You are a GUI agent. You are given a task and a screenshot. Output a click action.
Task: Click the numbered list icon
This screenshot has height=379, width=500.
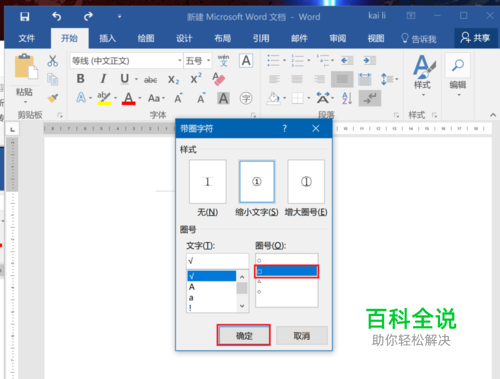pyautogui.click(x=297, y=60)
